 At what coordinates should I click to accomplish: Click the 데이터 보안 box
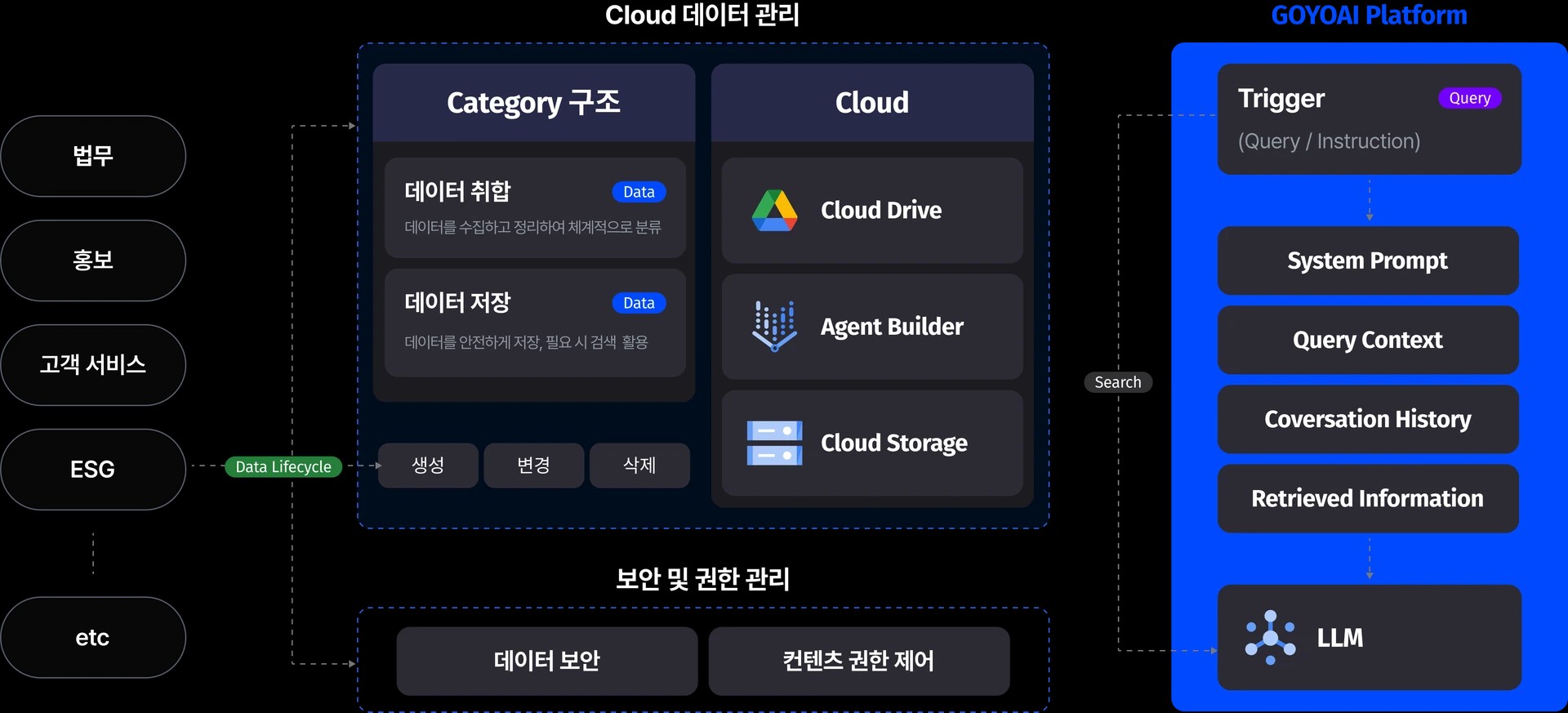(x=547, y=661)
